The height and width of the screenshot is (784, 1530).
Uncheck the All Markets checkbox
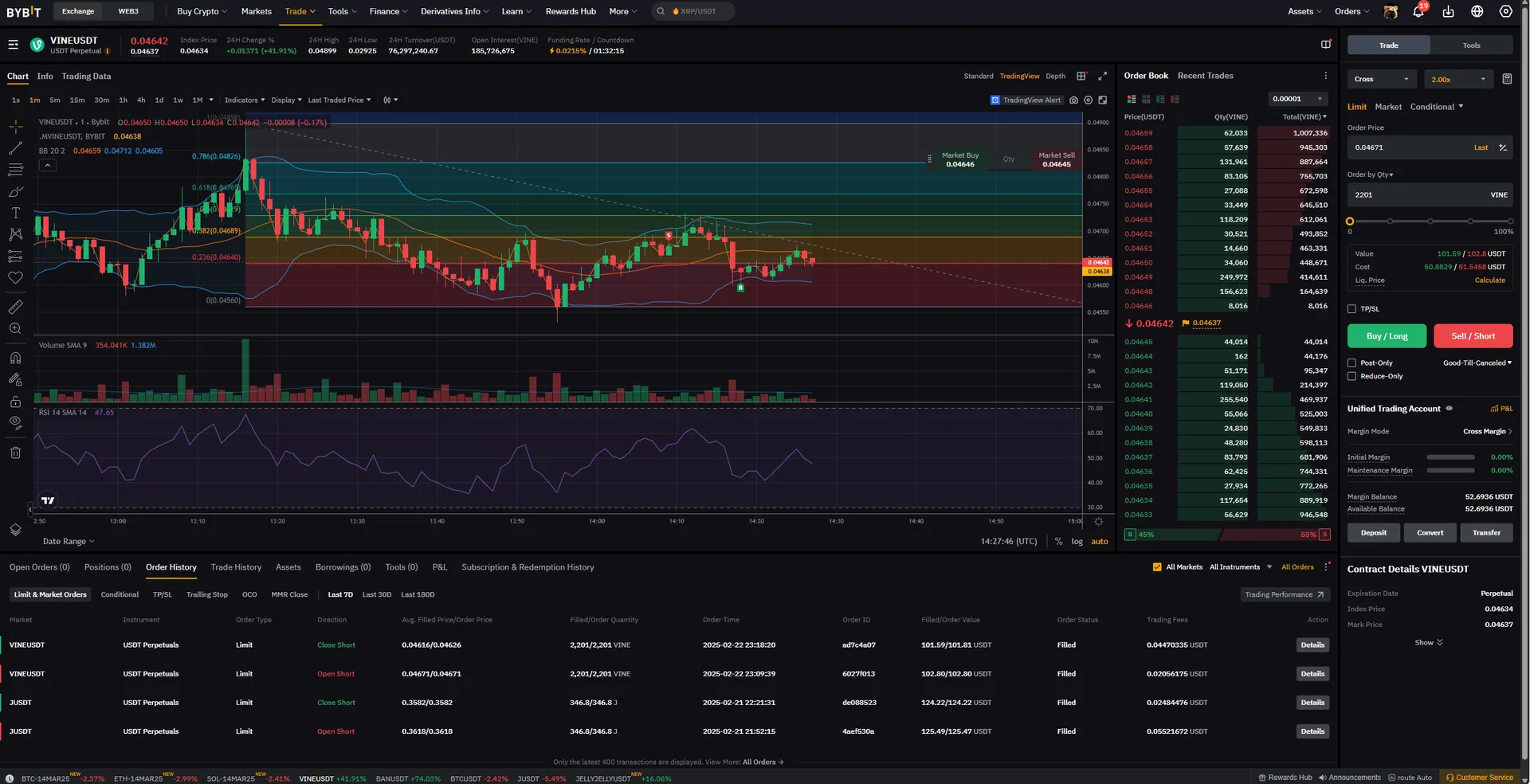pyautogui.click(x=1157, y=567)
